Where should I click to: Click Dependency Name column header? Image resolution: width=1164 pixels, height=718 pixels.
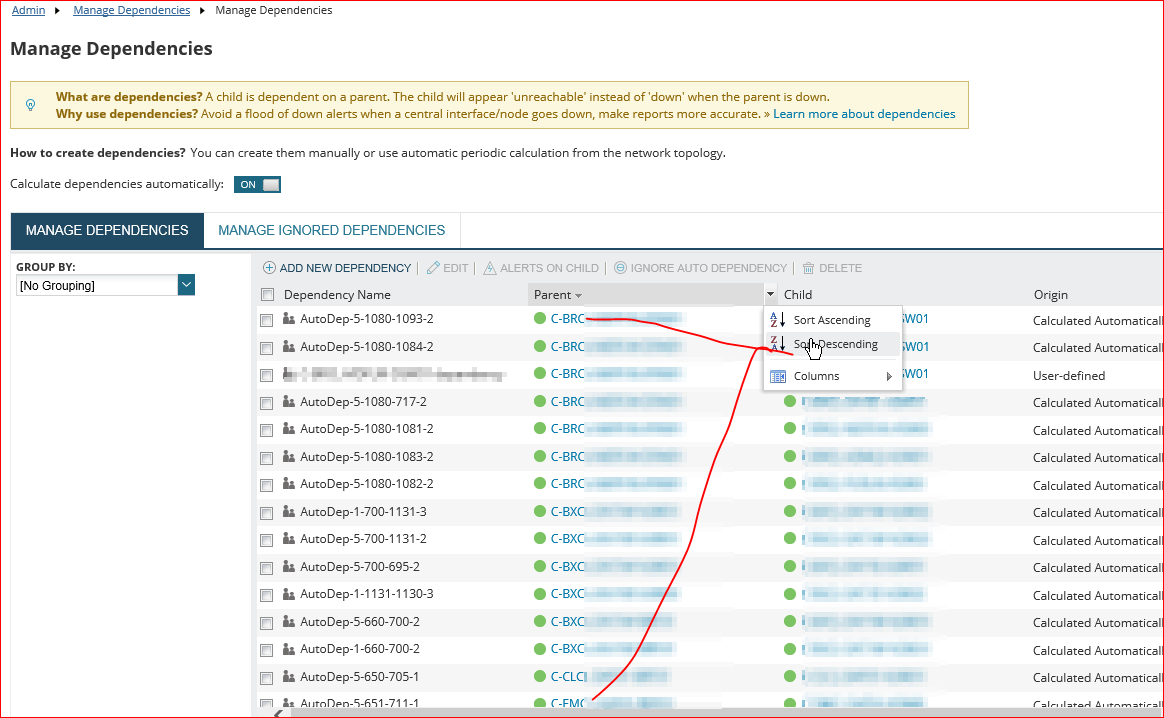(337, 295)
